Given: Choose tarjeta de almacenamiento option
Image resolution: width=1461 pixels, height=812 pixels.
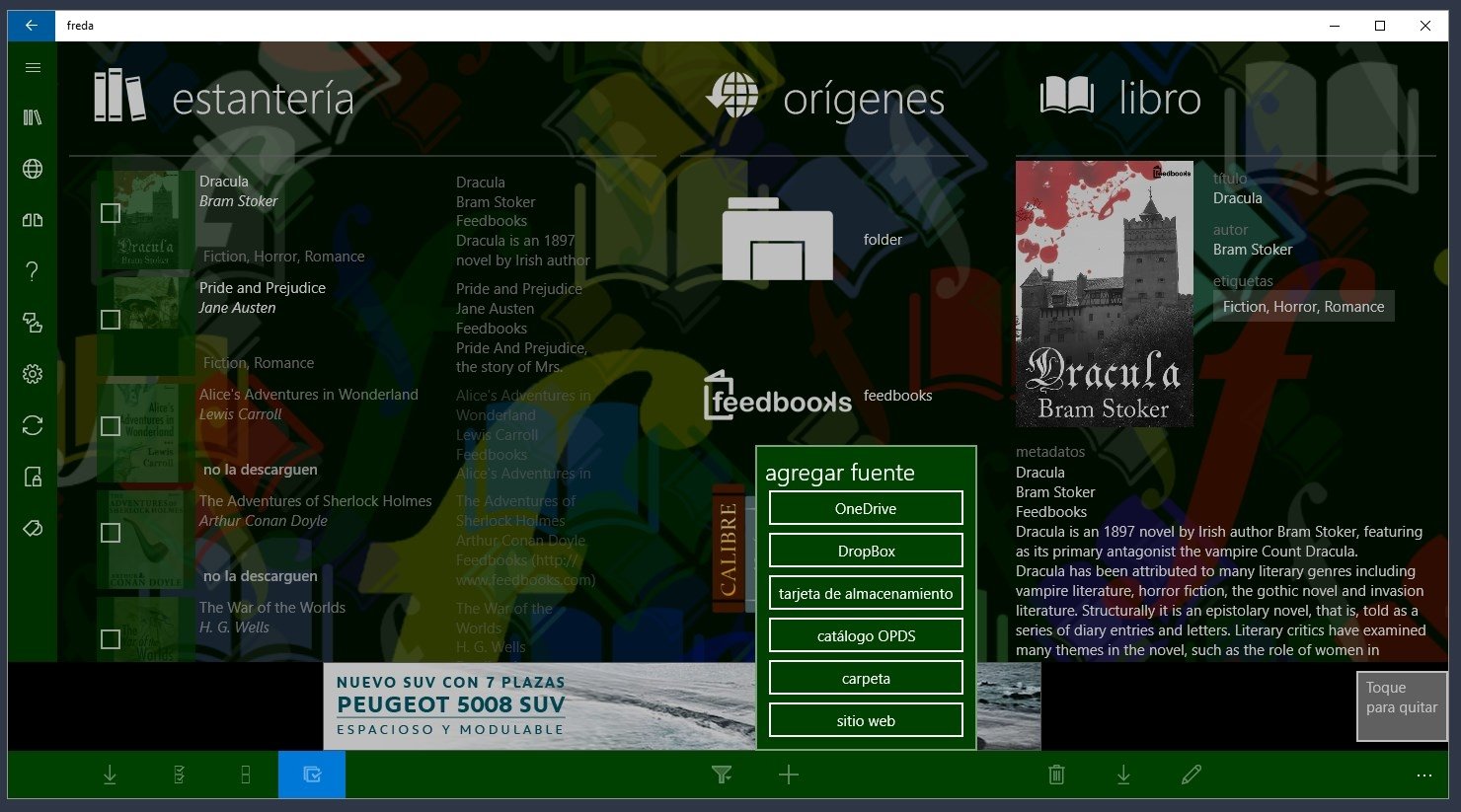Looking at the screenshot, I should pyautogui.click(x=866, y=593).
